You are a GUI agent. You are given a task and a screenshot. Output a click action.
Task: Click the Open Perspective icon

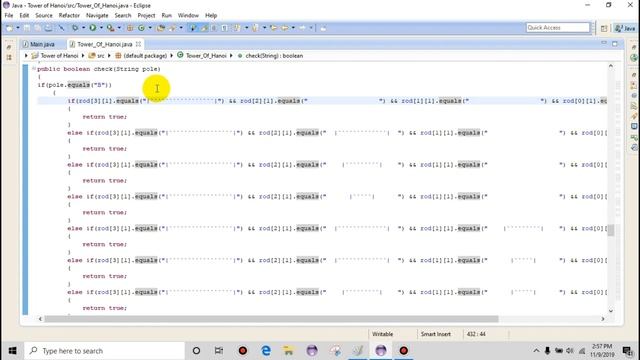click(604, 28)
